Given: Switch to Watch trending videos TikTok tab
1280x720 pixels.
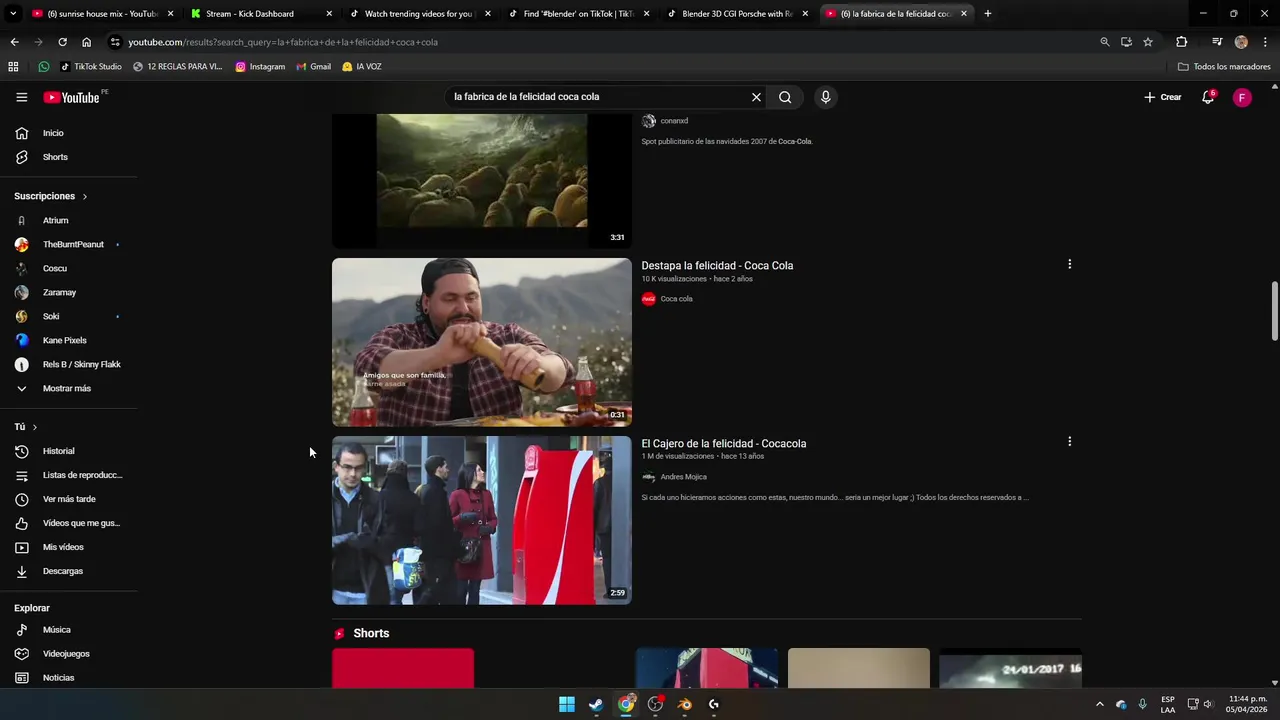Looking at the screenshot, I should click(x=418, y=14).
